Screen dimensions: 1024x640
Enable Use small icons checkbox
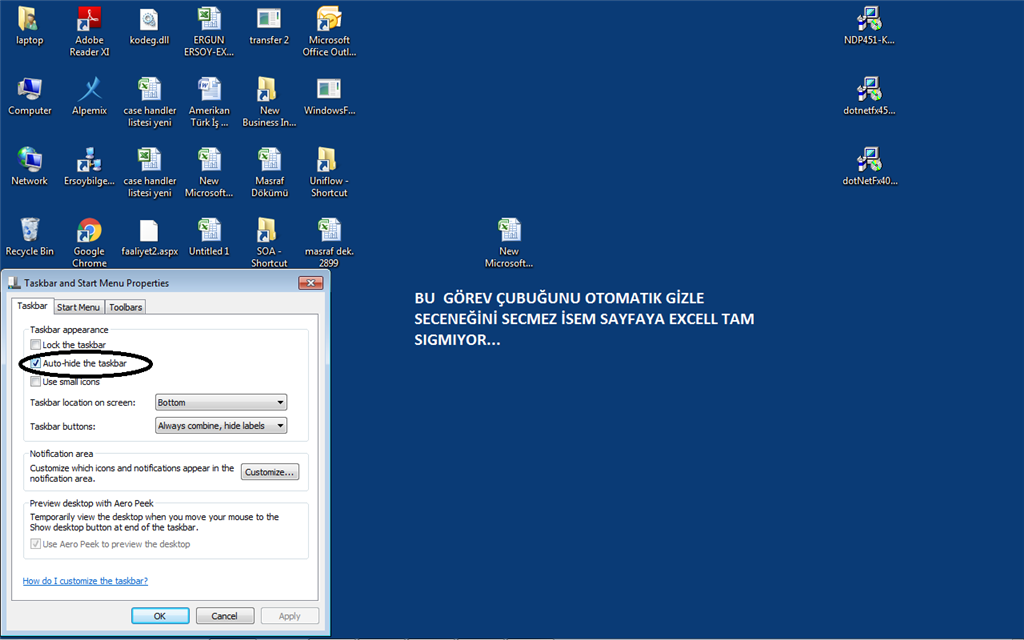[x=35, y=381]
